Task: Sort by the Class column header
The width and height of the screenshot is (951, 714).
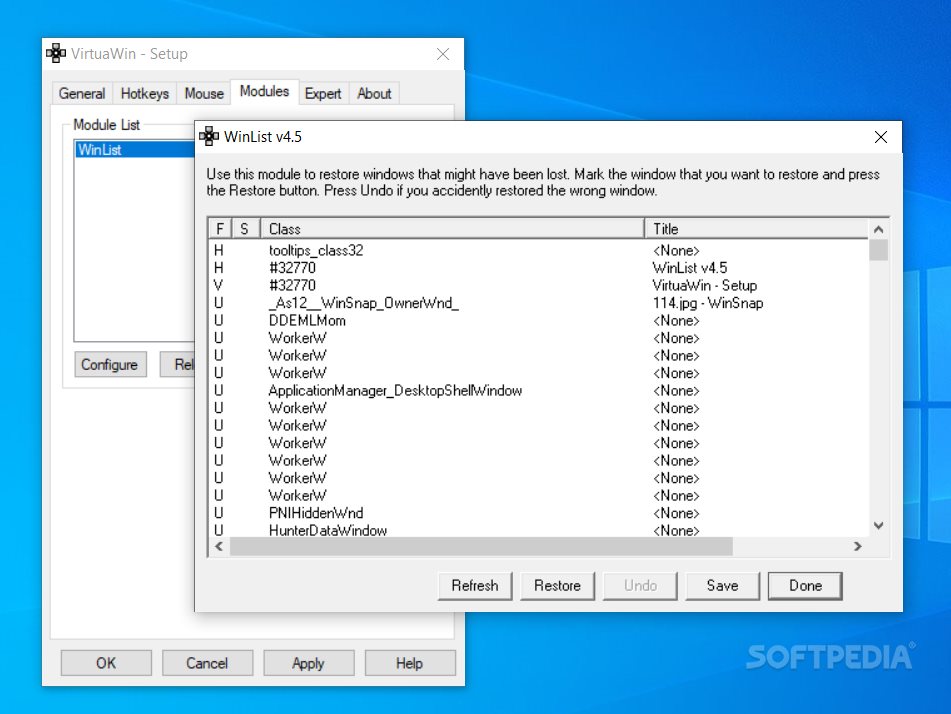Action: click(x=452, y=229)
